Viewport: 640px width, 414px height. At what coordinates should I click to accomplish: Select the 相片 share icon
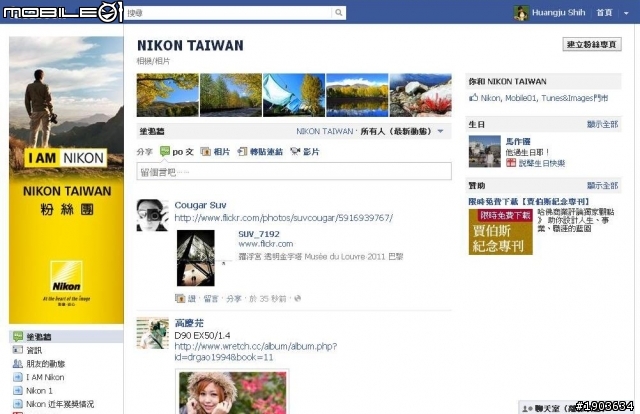pos(205,151)
